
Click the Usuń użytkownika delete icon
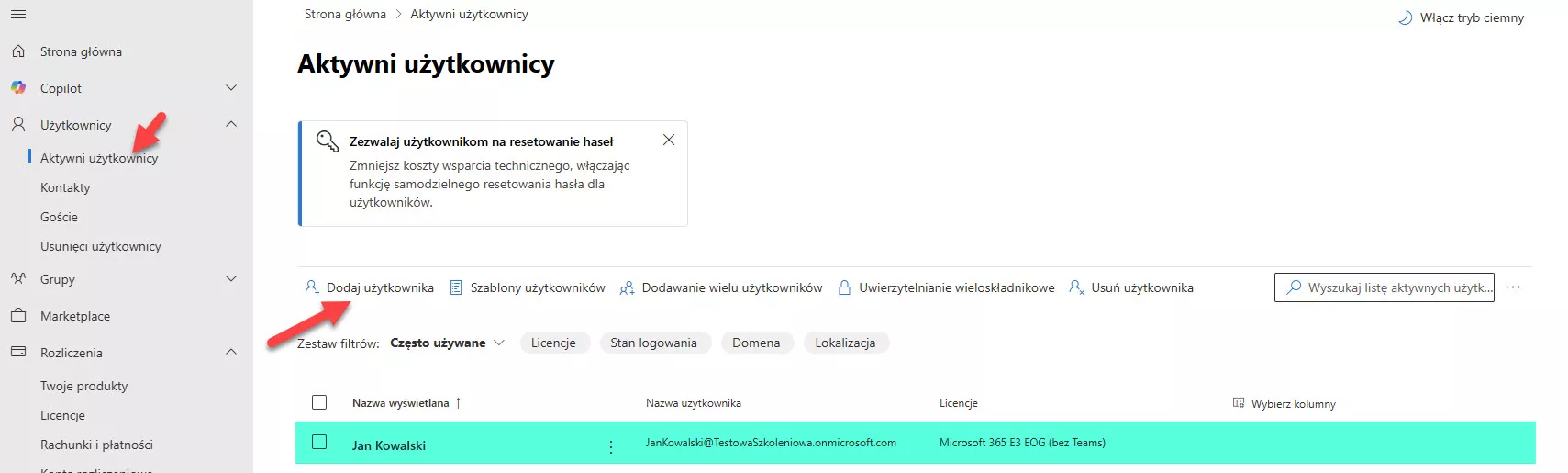(1076, 287)
